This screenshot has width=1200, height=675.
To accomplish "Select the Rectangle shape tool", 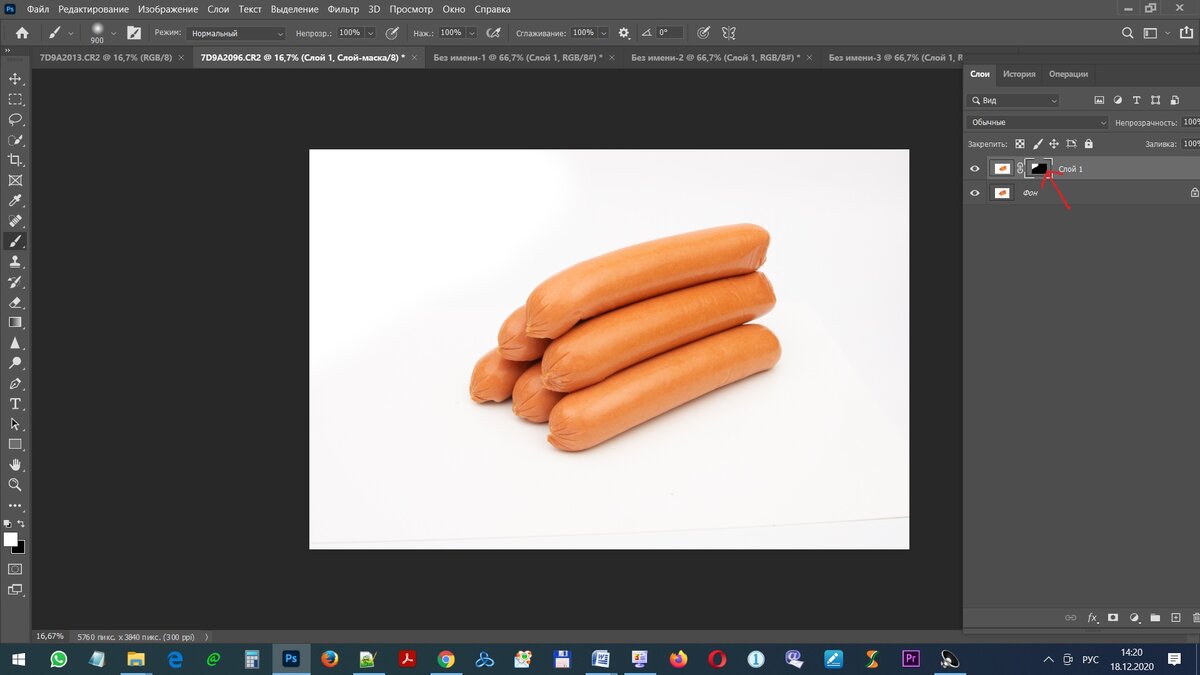I will 15,444.
